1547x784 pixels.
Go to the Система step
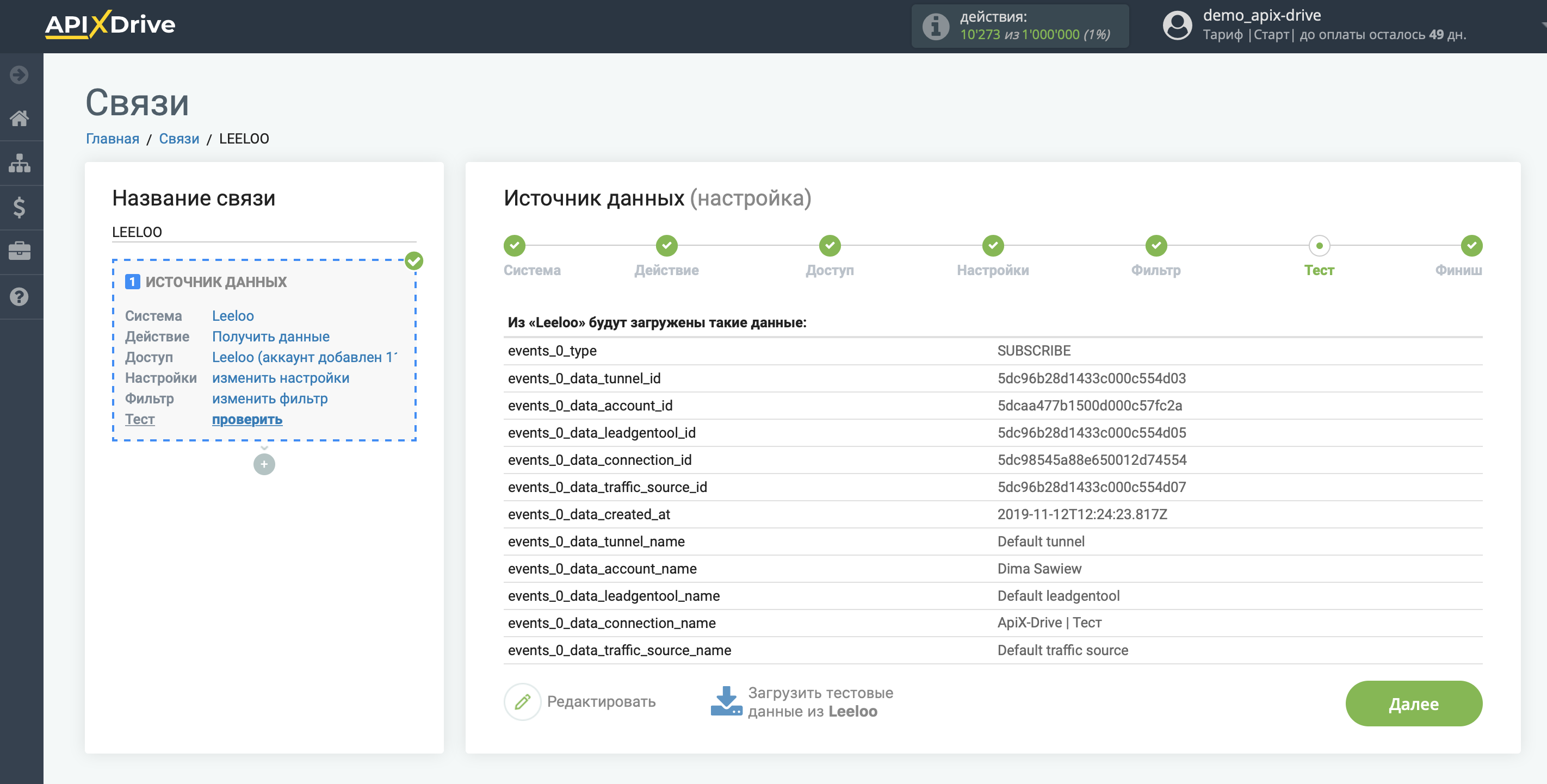tap(514, 246)
